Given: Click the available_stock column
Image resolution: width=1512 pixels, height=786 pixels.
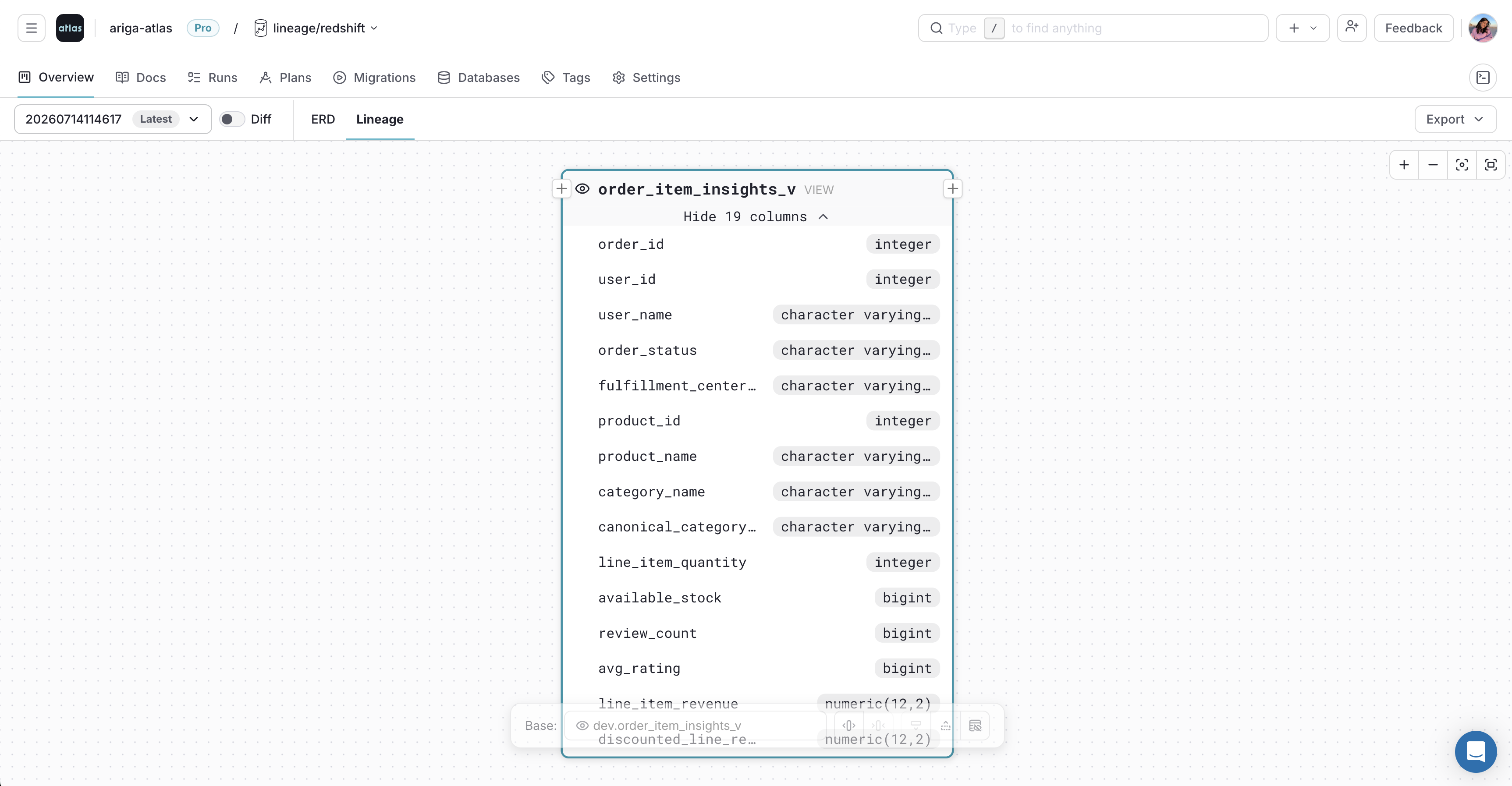Looking at the screenshot, I should (757, 598).
